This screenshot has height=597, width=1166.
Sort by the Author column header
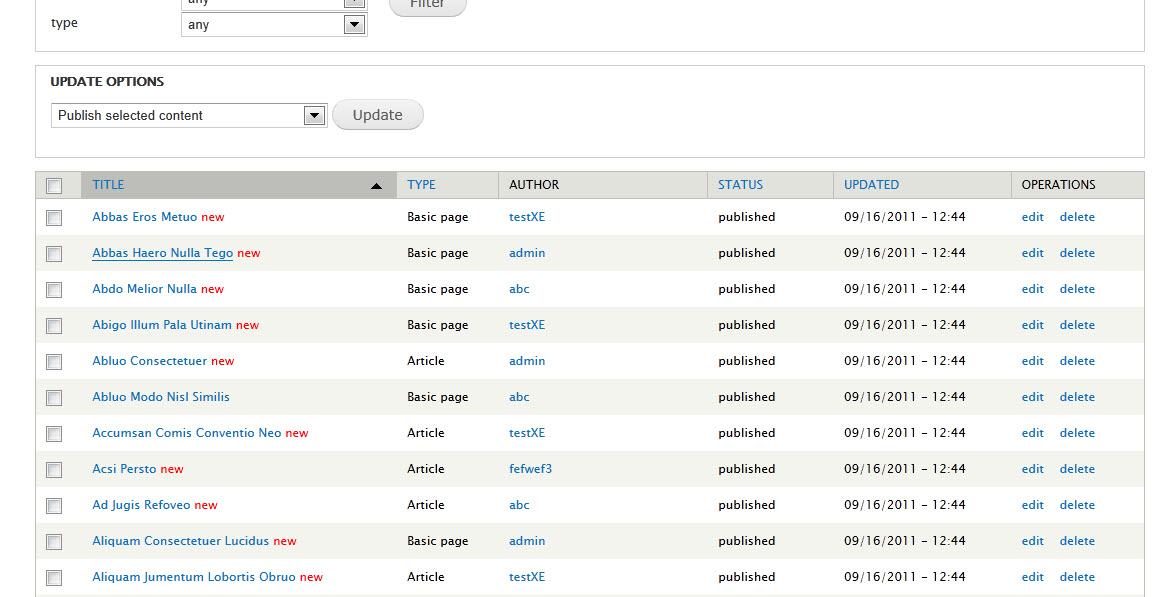pos(533,185)
